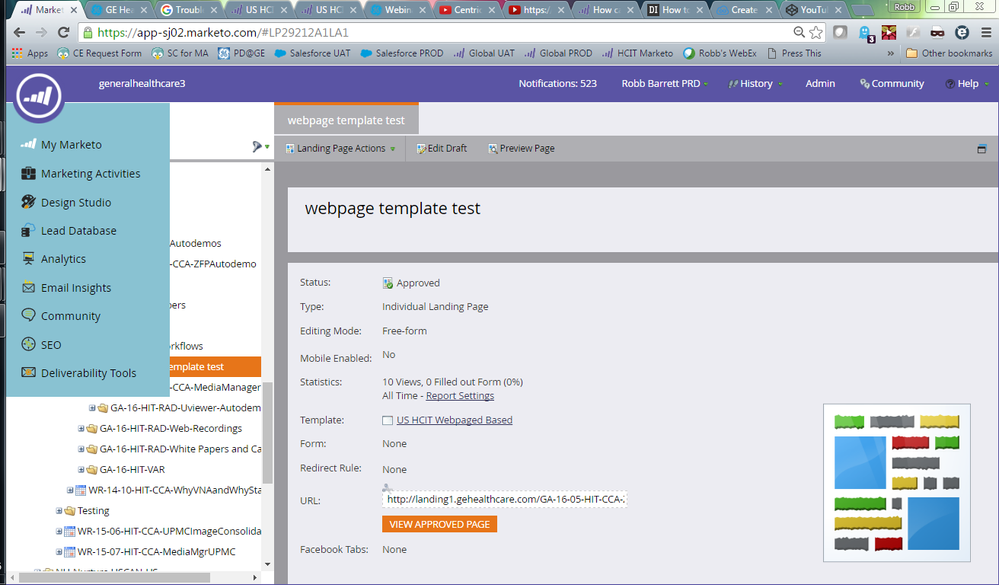Click the VIEW APPROVED PAGE button

pos(440,524)
